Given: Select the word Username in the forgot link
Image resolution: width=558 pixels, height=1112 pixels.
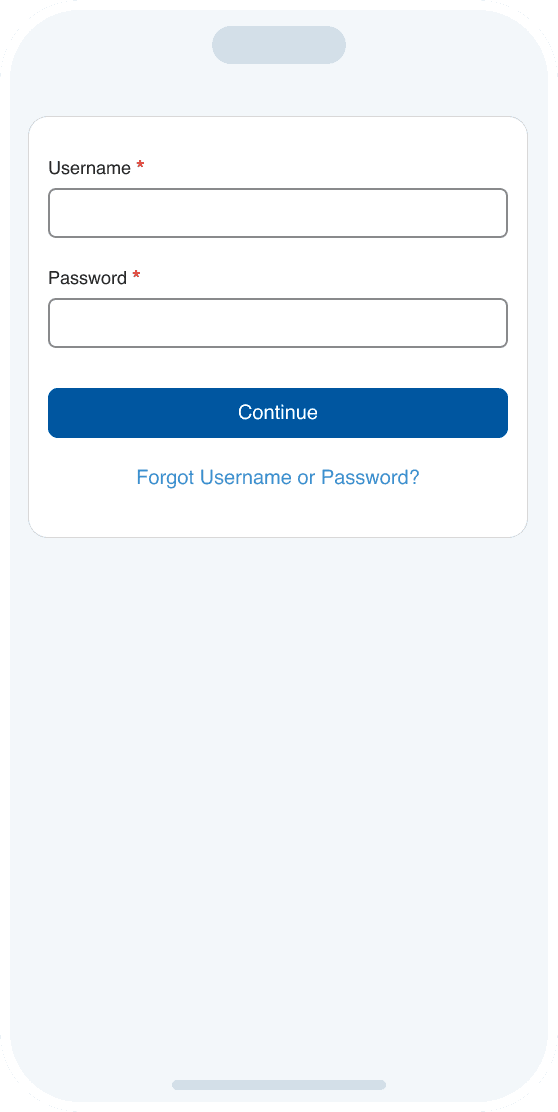Looking at the screenshot, I should point(246,477).
